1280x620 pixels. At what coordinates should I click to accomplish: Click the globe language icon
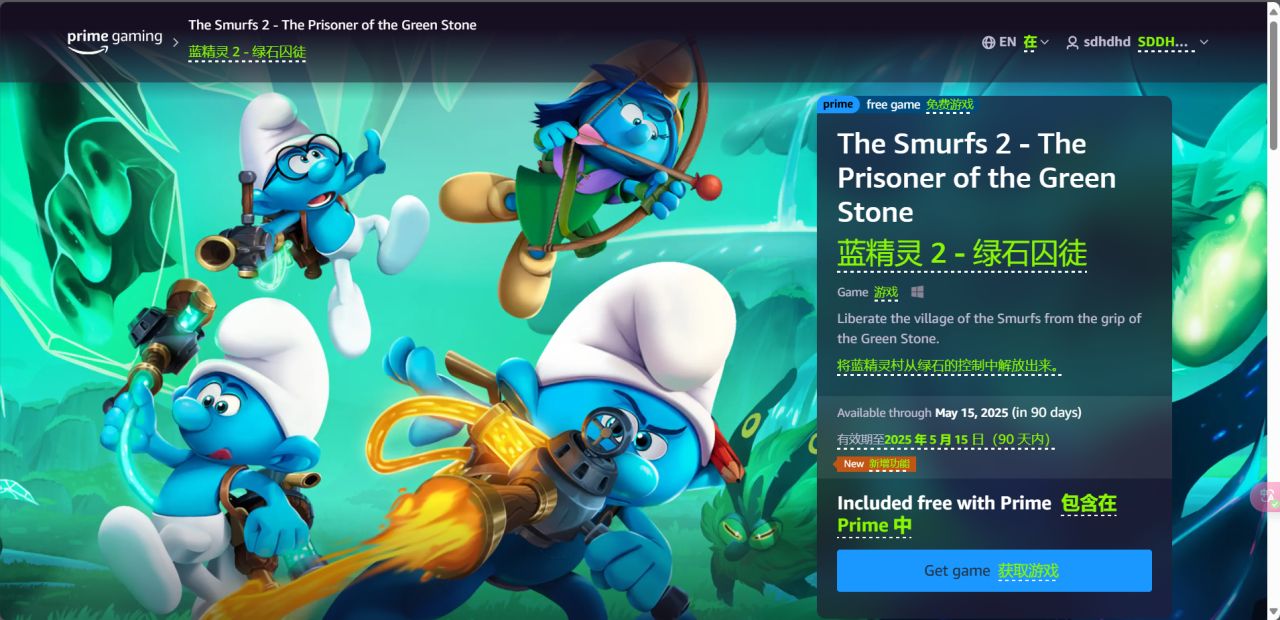[989, 42]
